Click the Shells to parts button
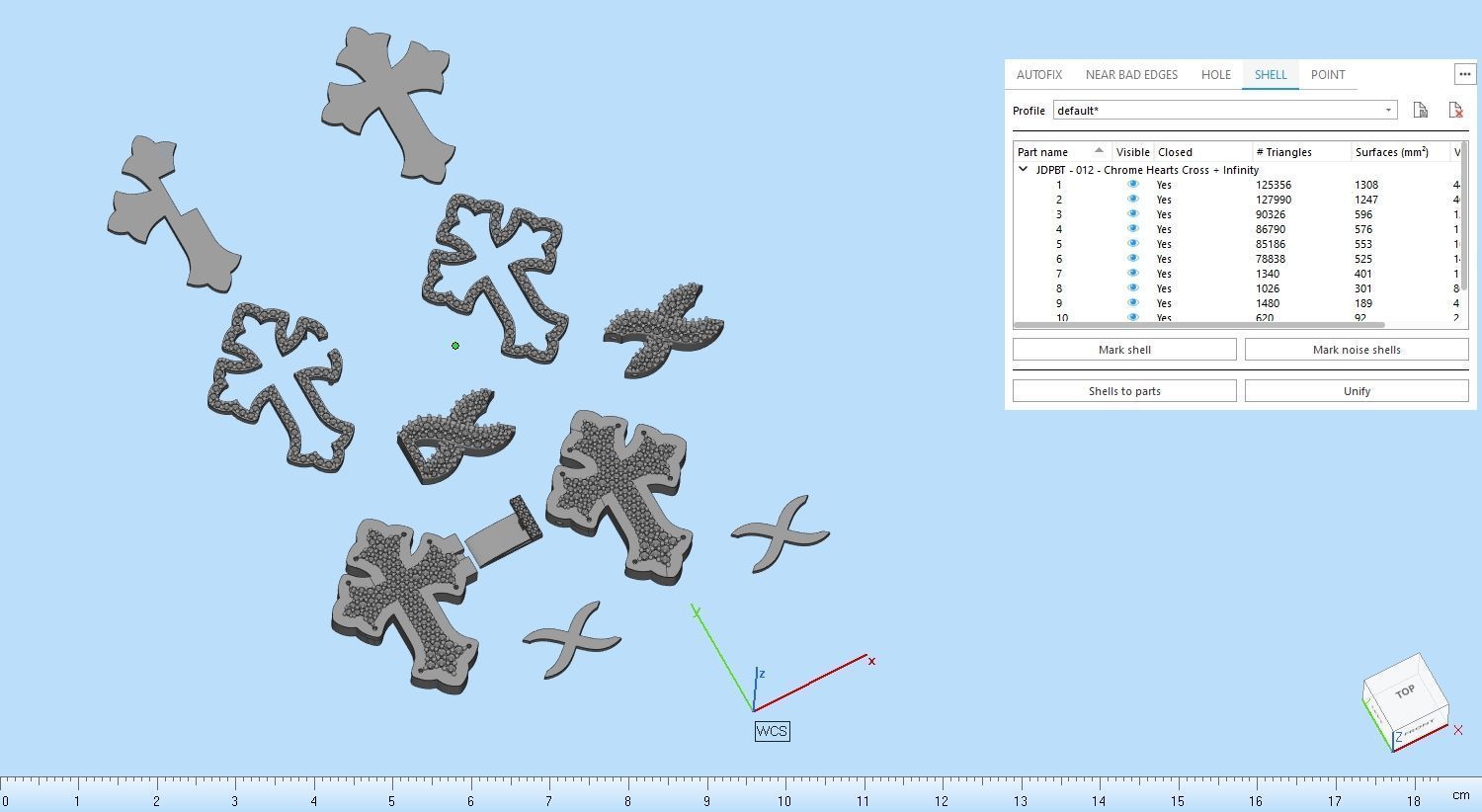This screenshot has height=812, width=1482. (1124, 391)
